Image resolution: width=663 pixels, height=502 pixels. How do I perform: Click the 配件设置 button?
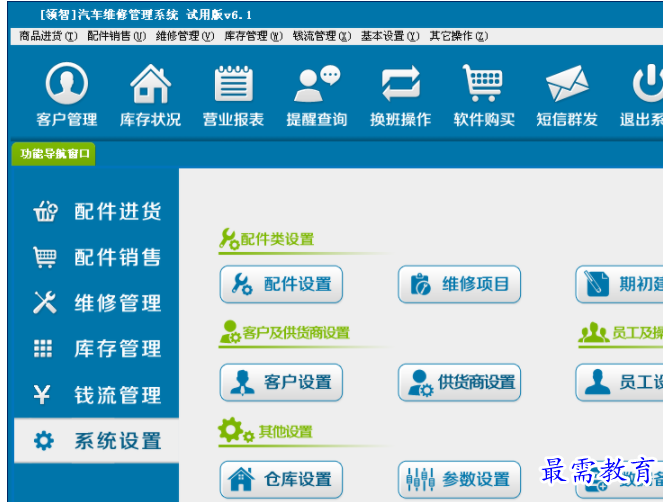pyautogui.click(x=281, y=284)
